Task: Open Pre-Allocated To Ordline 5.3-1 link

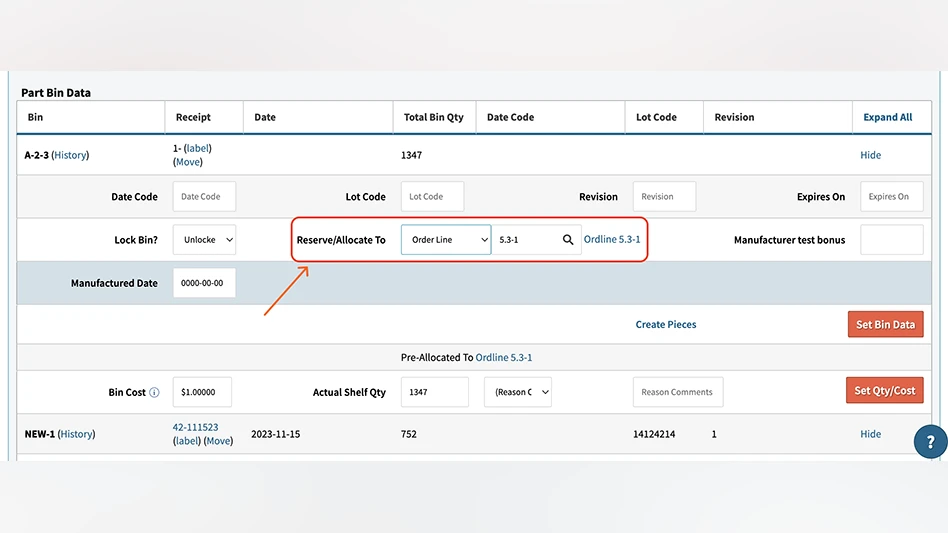Action: tap(504, 358)
